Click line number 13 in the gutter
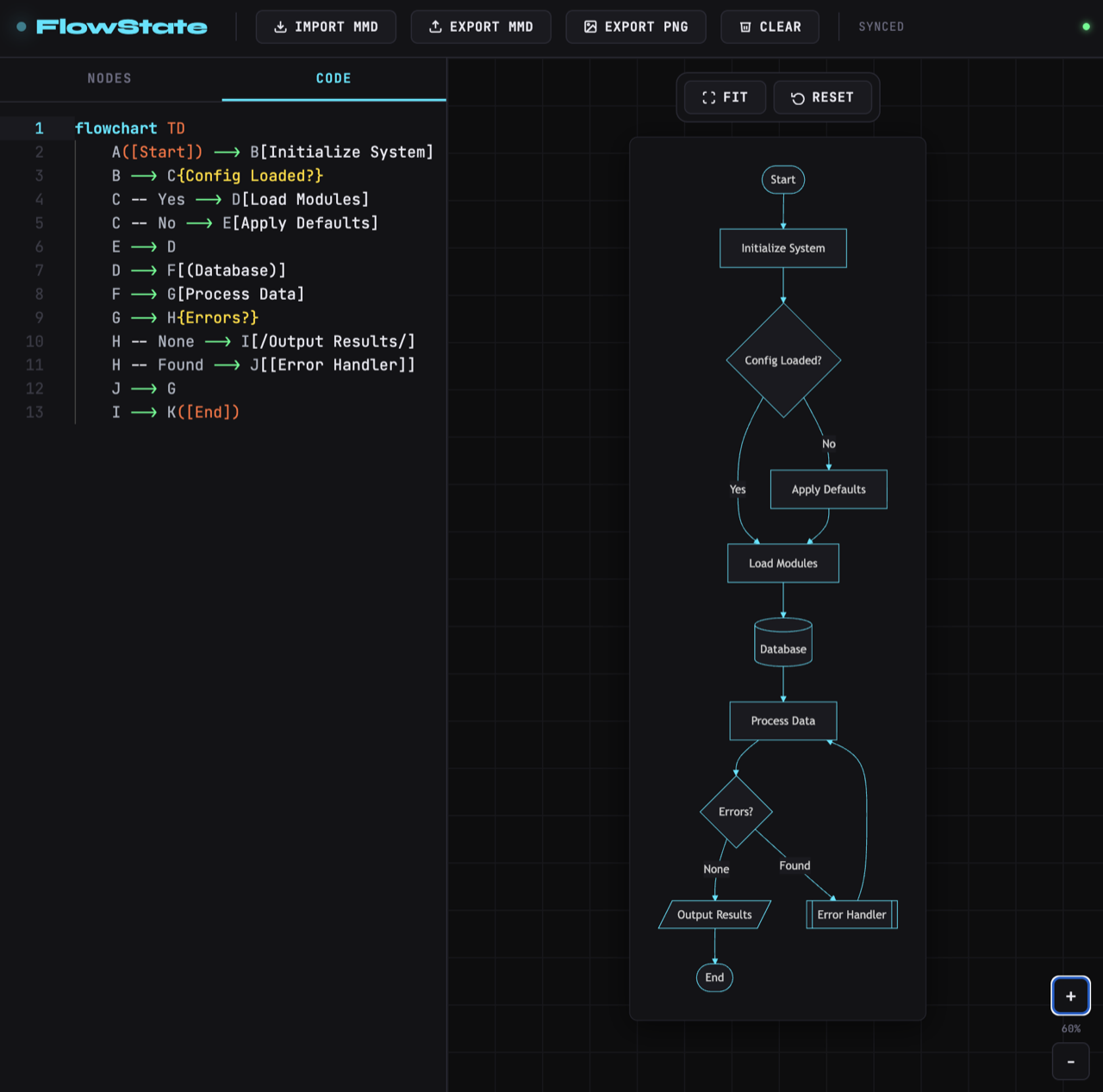Screen dimensions: 1103x1092 click(x=34, y=413)
